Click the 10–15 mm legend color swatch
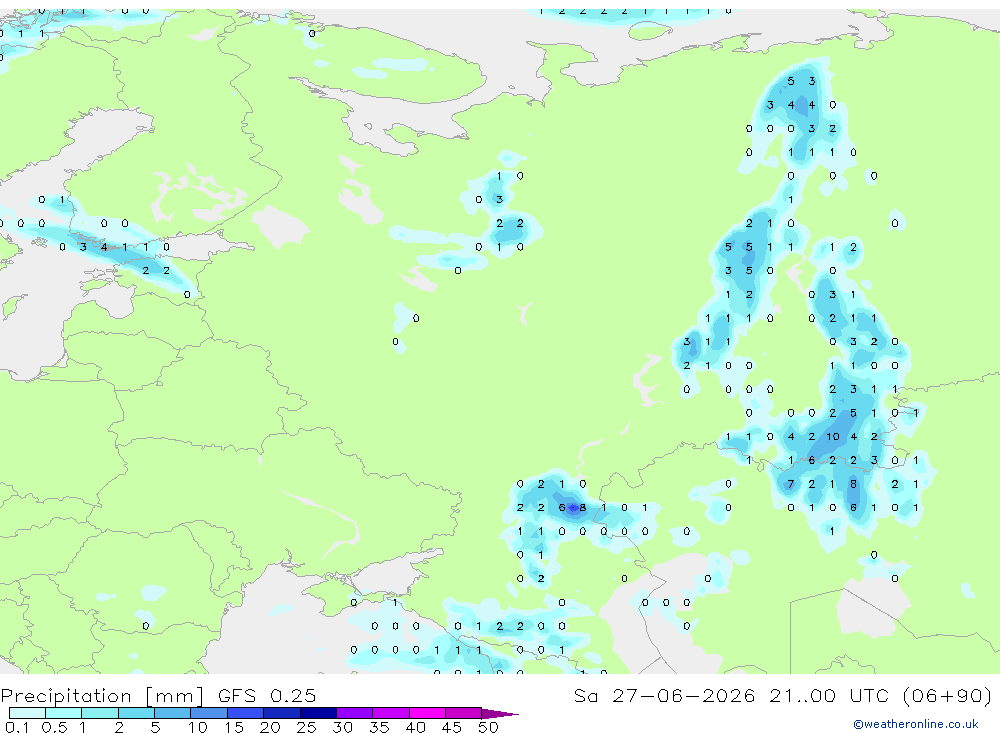This screenshot has width=1000, height=733. (209, 713)
